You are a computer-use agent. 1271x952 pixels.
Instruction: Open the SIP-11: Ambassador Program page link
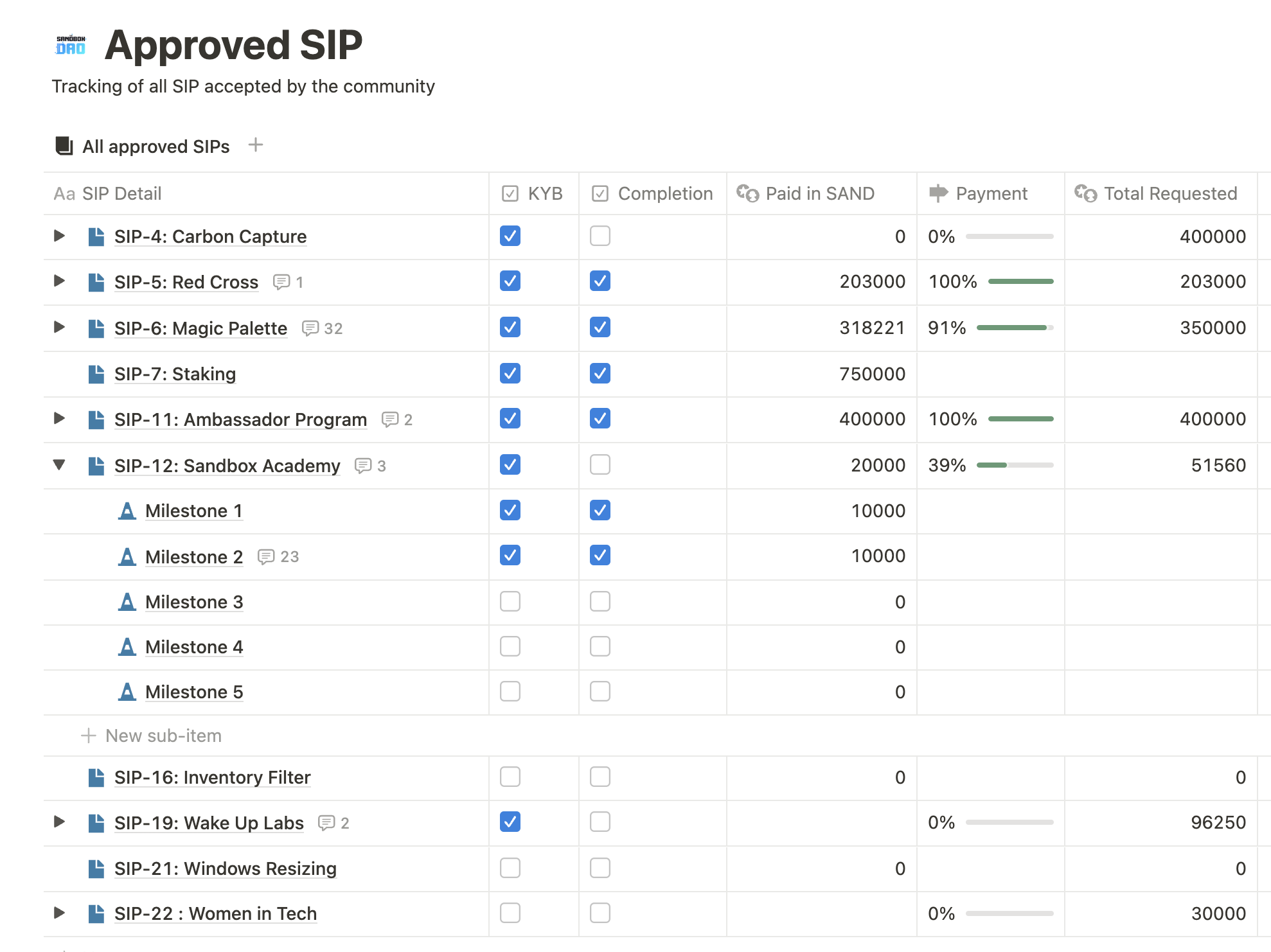pos(240,419)
